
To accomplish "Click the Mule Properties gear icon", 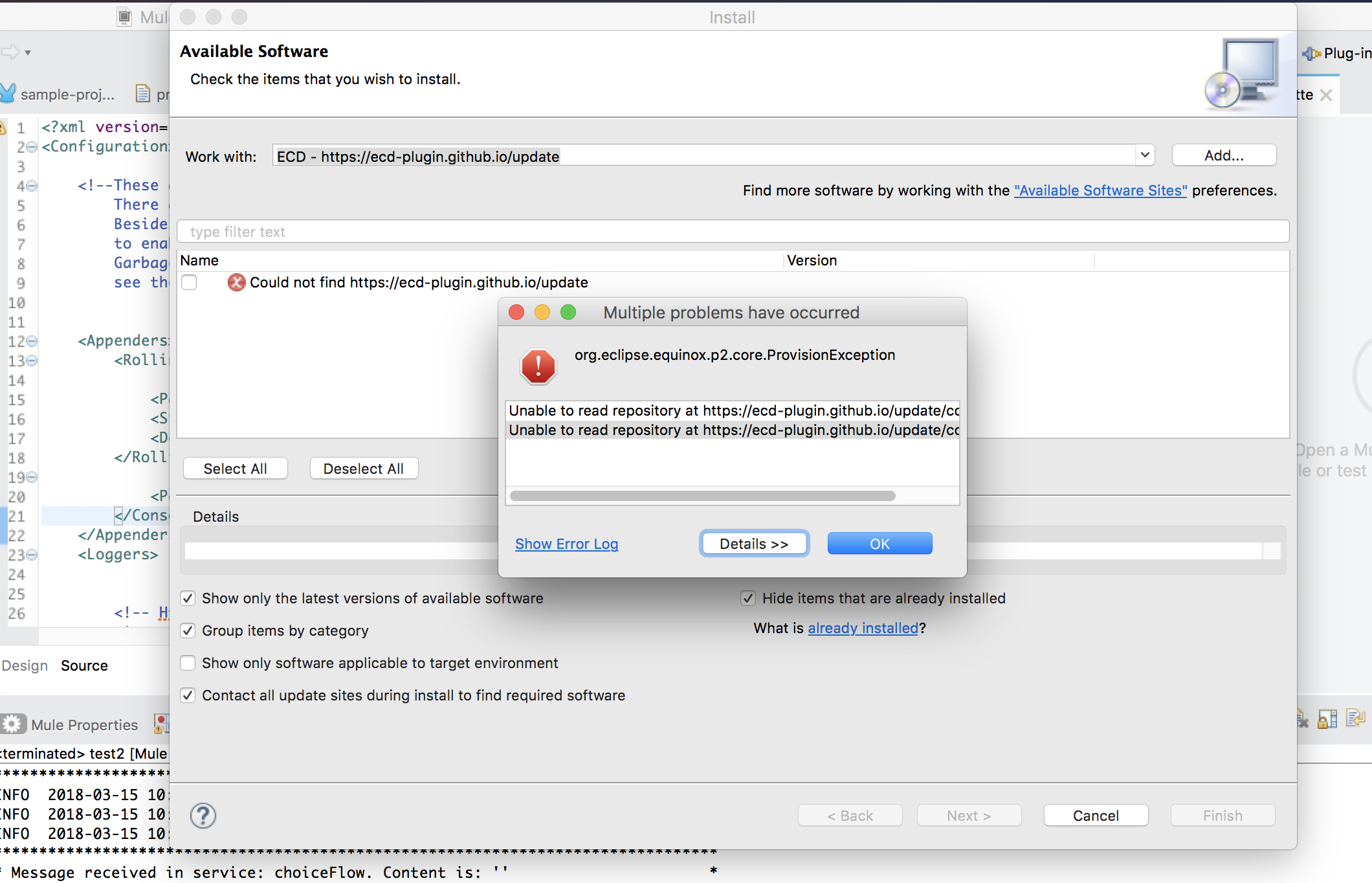I will [x=12, y=724].
